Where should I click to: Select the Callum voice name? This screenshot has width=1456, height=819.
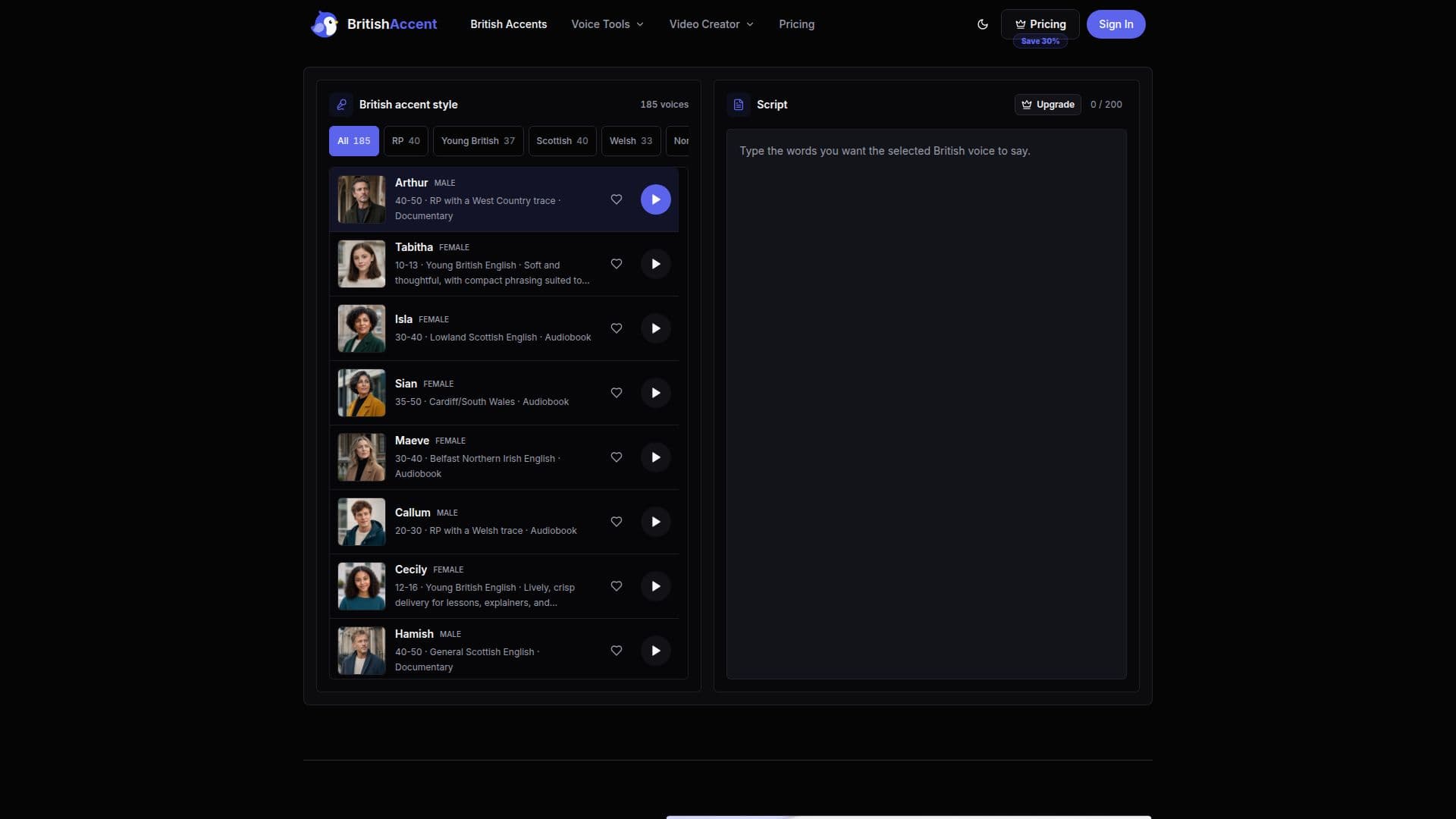click(x=413, y=513)
